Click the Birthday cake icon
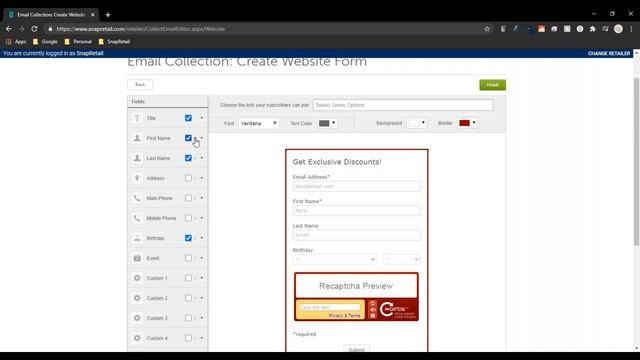This screenshot has height=360, width=640. 137,238
